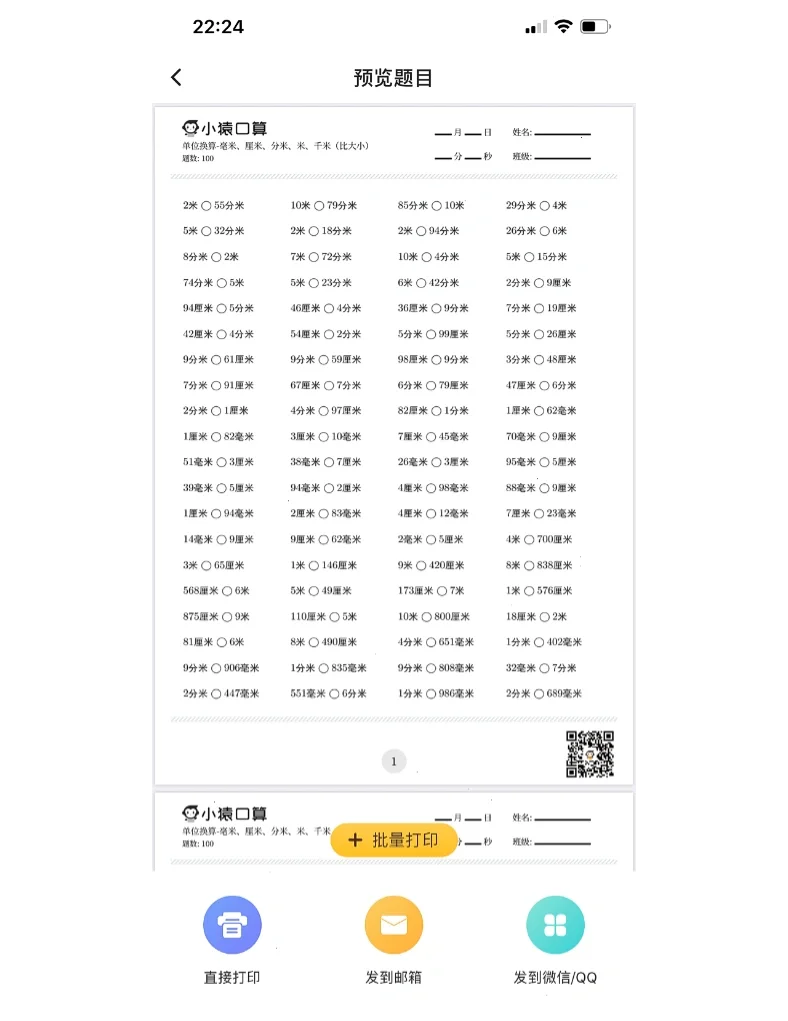Viewport: 788px width, 1021px height.
Task: Tap the problem 1米 ○ 146厘米
Action: [x=324, y=565]
